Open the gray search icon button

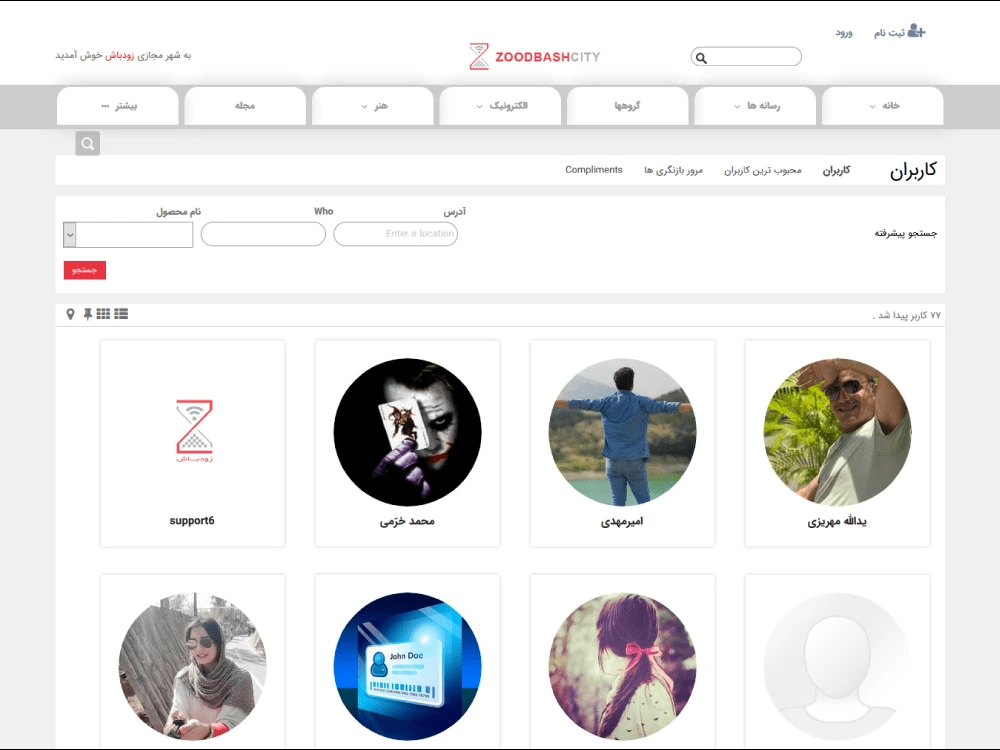coord(87,143)
